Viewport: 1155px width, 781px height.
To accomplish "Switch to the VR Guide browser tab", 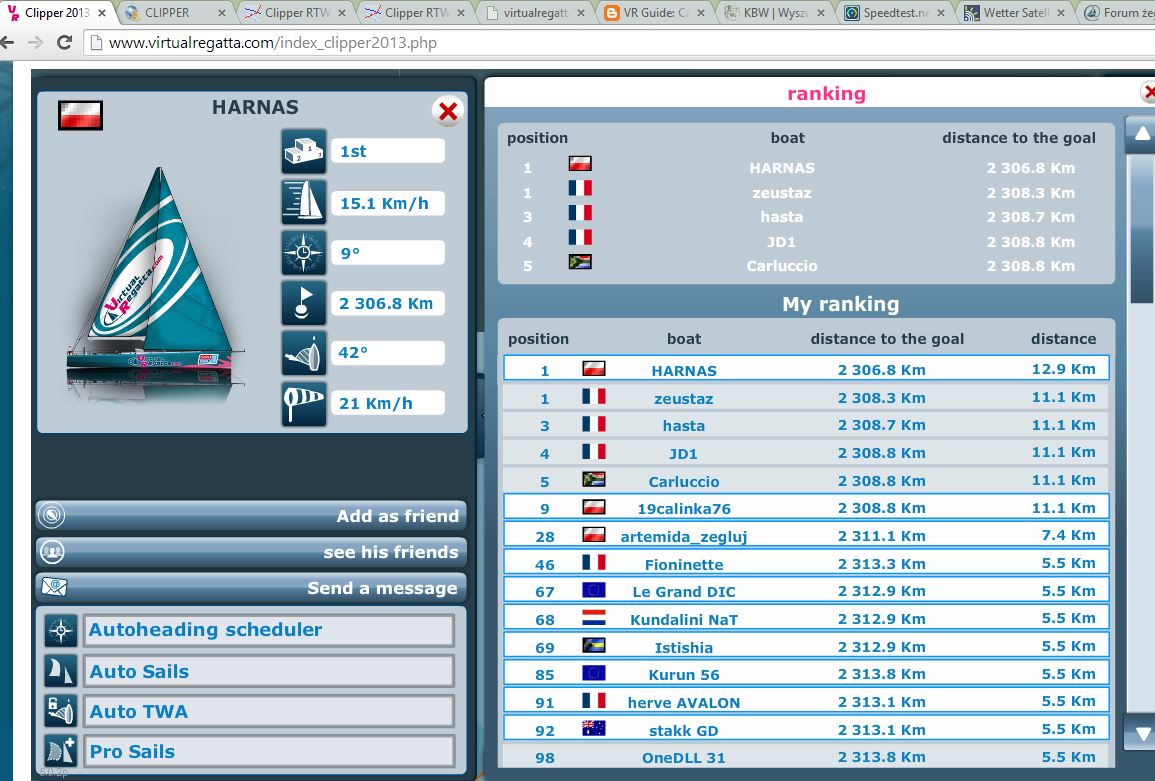I will 654,13.
